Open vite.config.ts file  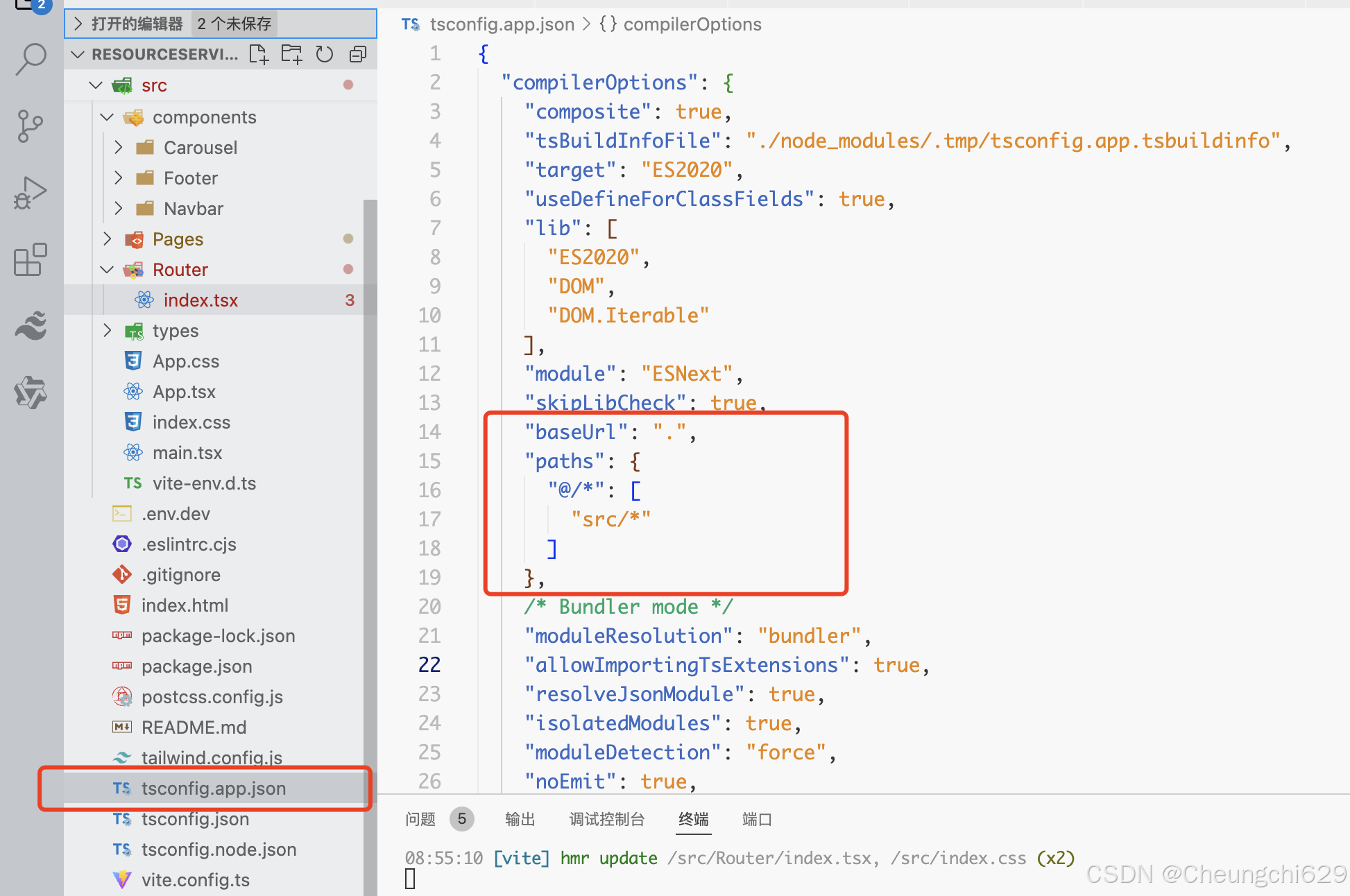pyautogui.click(x=195, y=880)
